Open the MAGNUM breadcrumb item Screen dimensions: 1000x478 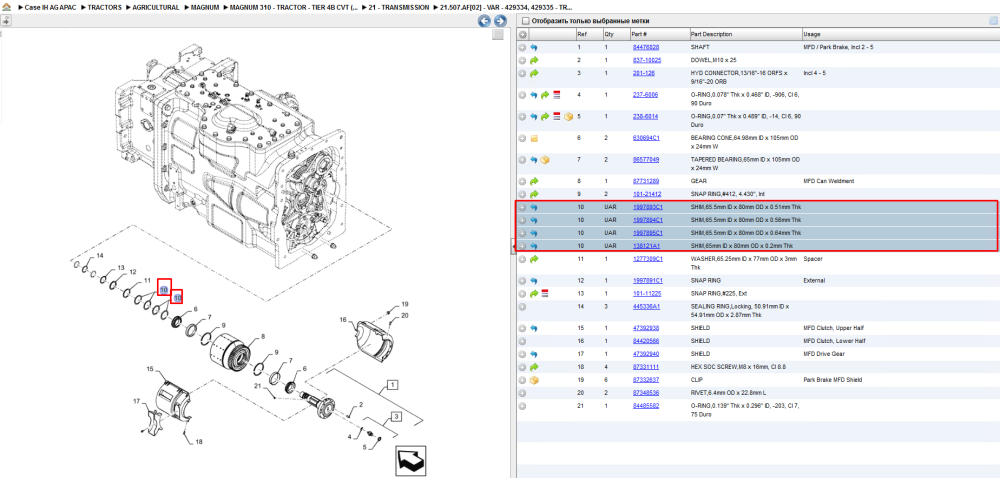click(x=205, y=8)
